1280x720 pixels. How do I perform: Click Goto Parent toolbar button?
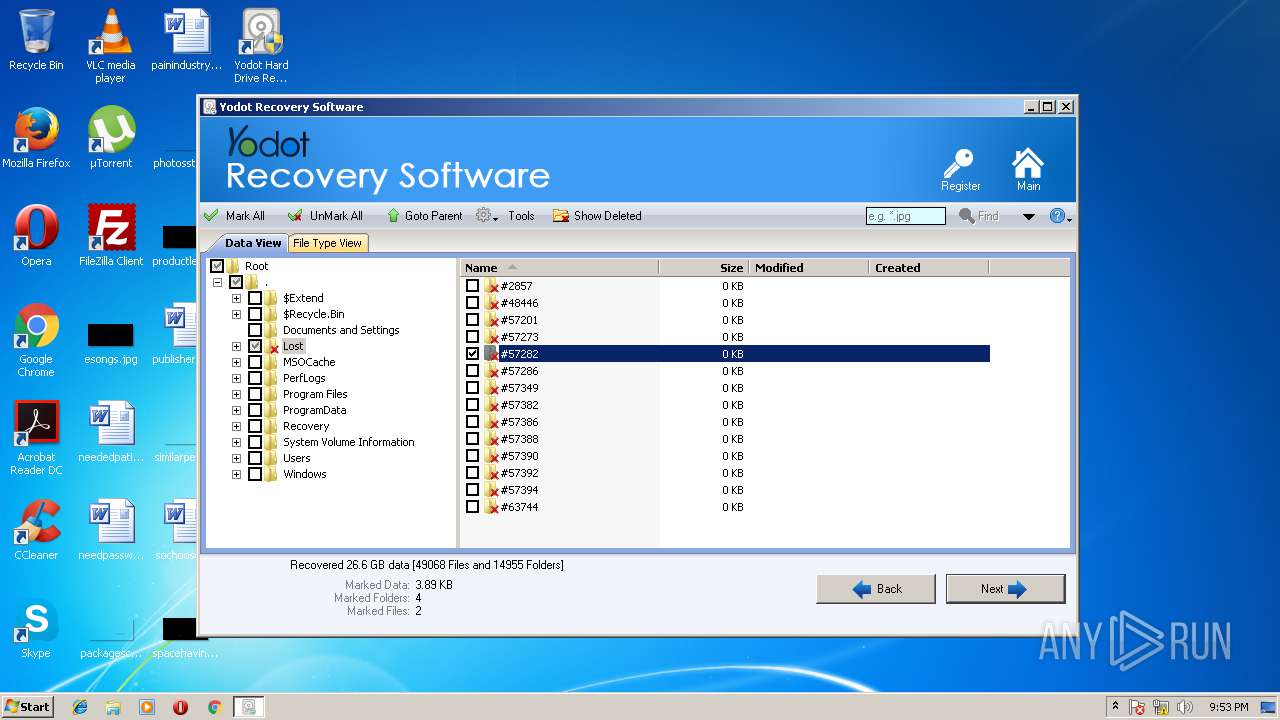[424, 216]
